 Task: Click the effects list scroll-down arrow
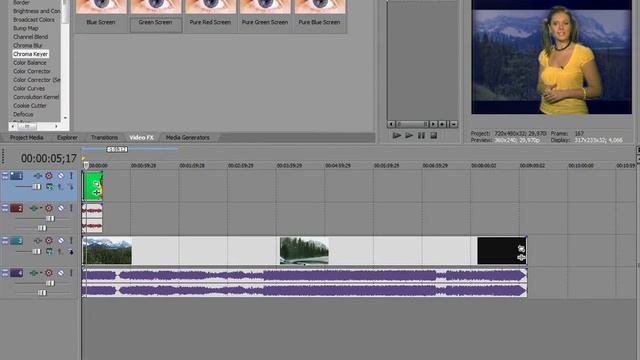click(x=65, y=118)
